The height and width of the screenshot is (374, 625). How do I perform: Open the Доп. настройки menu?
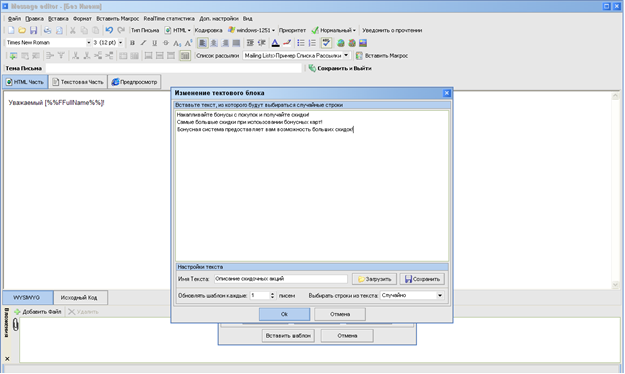click(x=219, y=19)
